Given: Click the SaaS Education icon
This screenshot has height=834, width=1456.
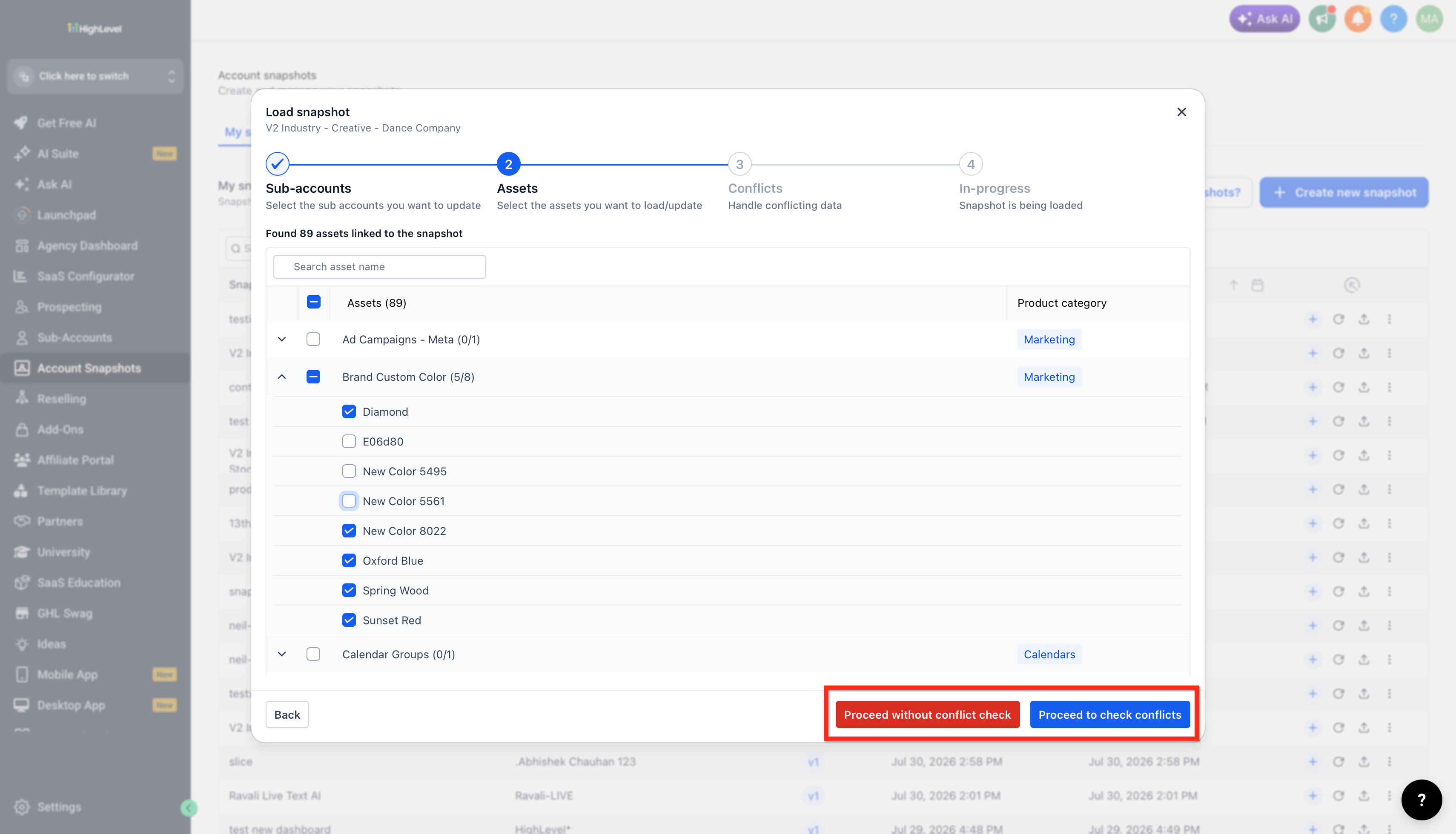Looking at the screenshot, I should pos(22,583).
